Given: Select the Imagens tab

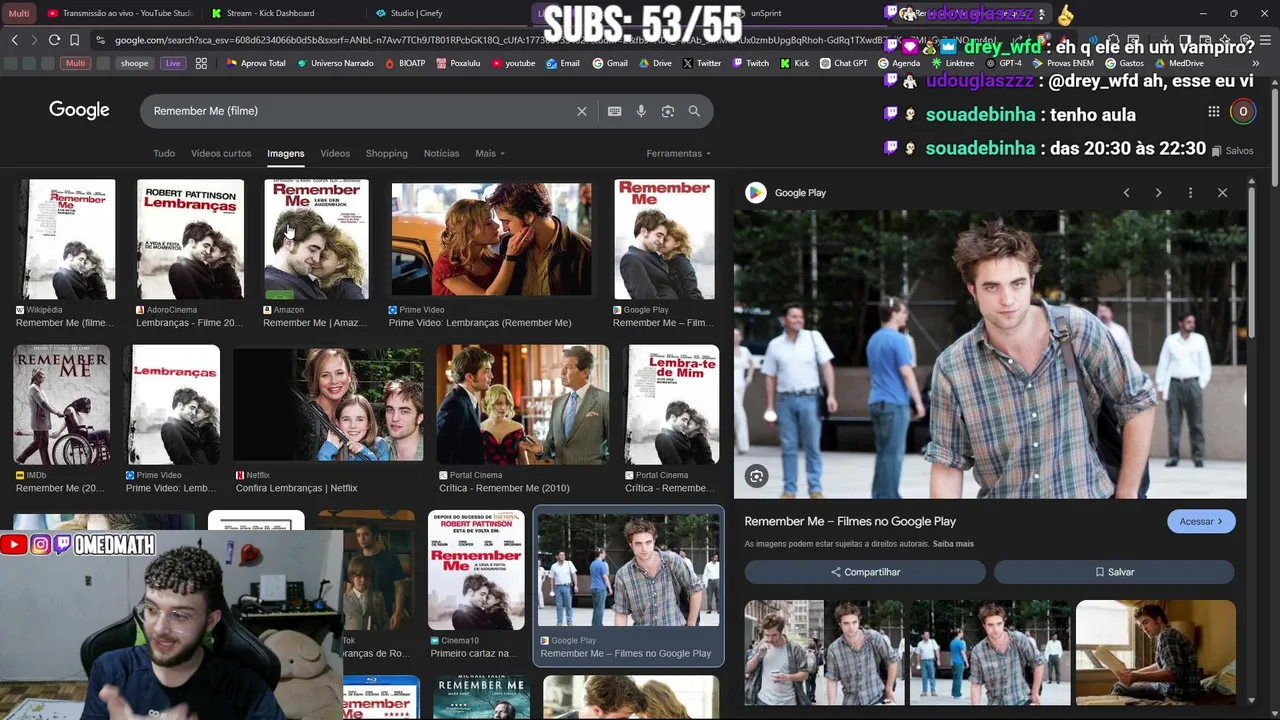Looking at the screenshot, I should point(285,154).
